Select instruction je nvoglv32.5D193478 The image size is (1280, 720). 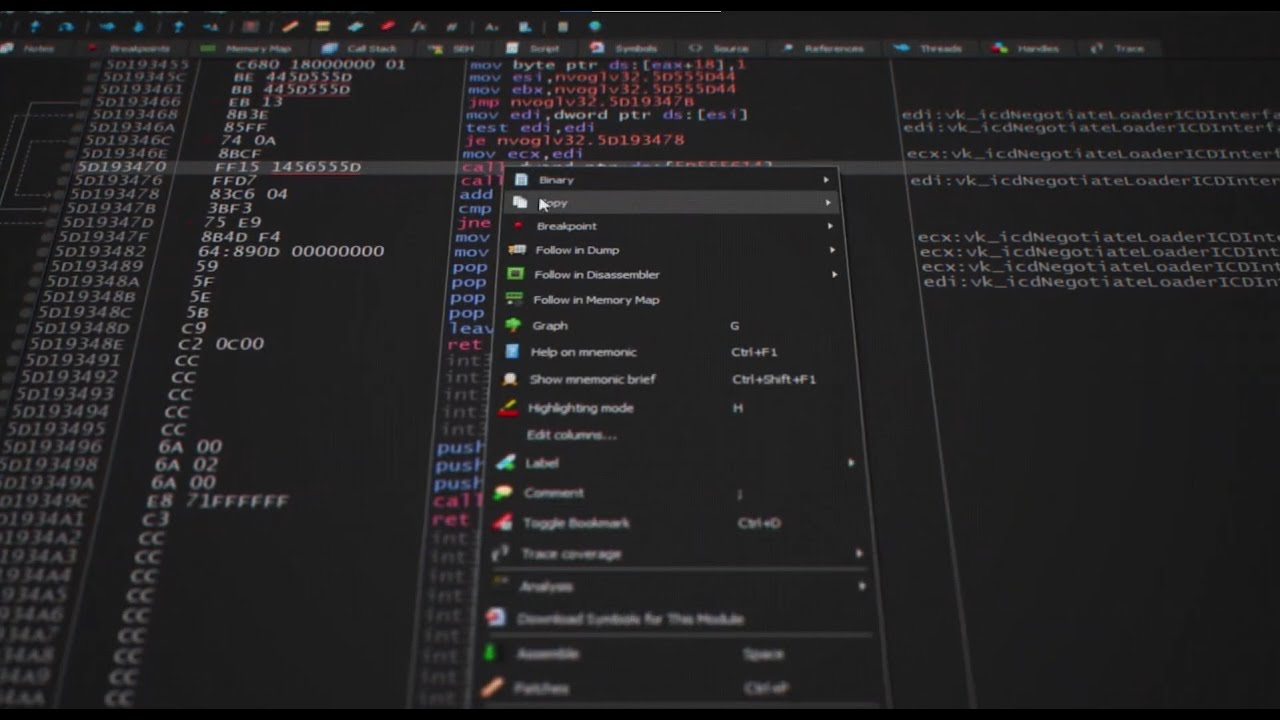coord(575,141)
